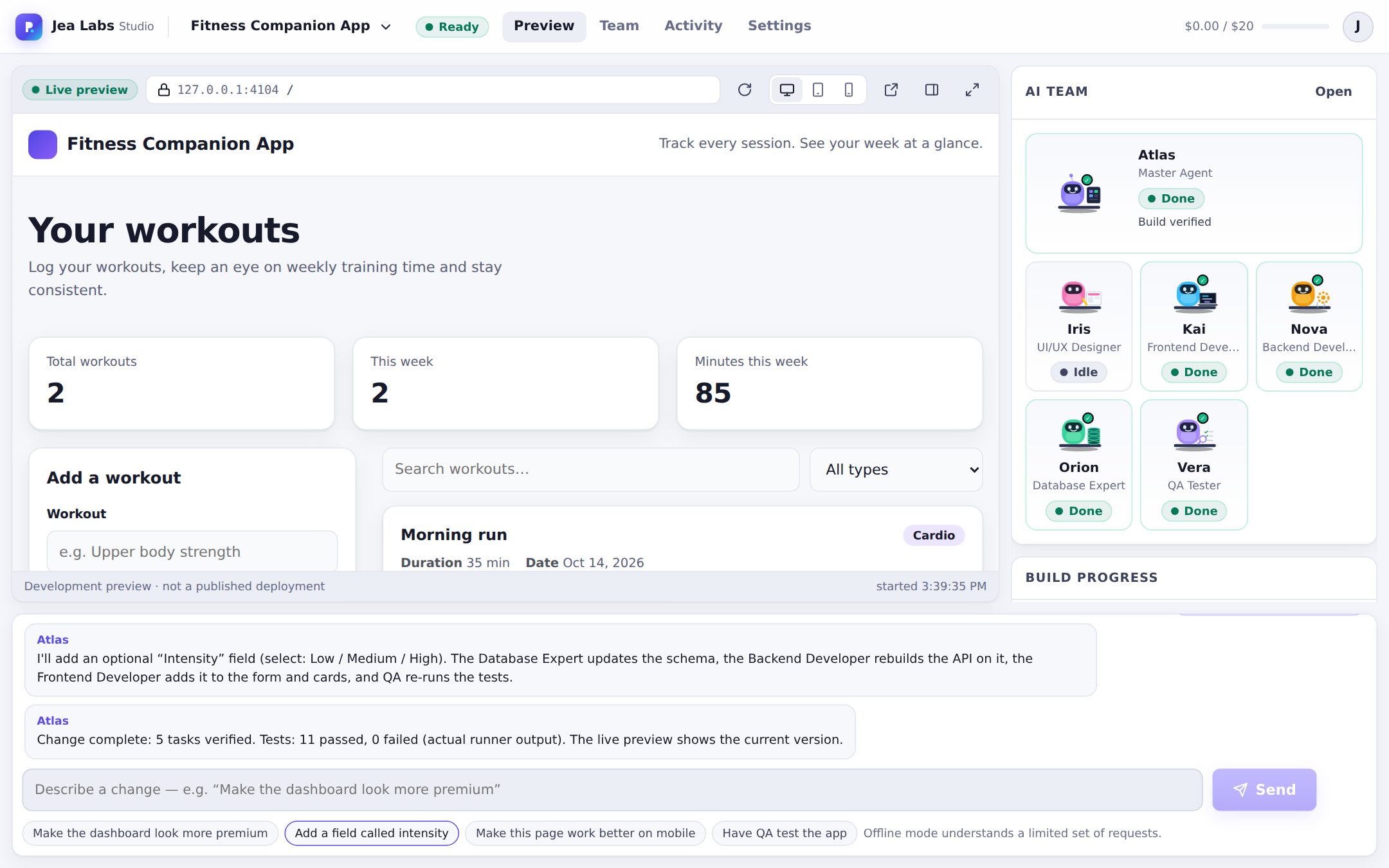Screen dimensions: 1389x868
Task: Open the AI Team panel
Action: pyautogui.click(x=1333, y=92)
